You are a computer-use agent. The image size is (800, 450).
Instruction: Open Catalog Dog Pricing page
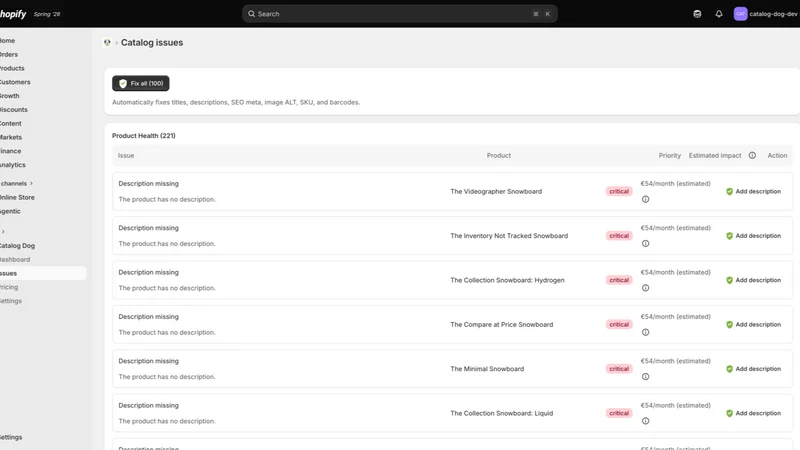[x=9, y=287]
